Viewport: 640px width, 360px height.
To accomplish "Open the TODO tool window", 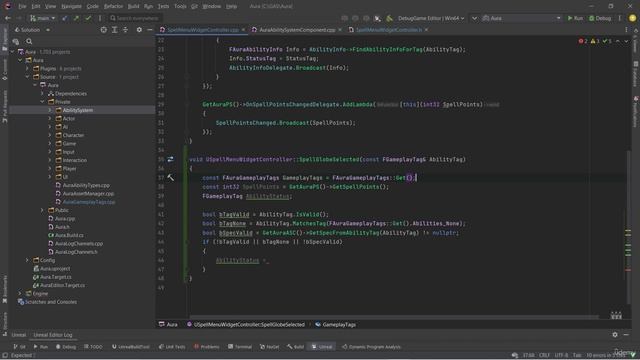I will pyautogui.click(x=93, y=347).
